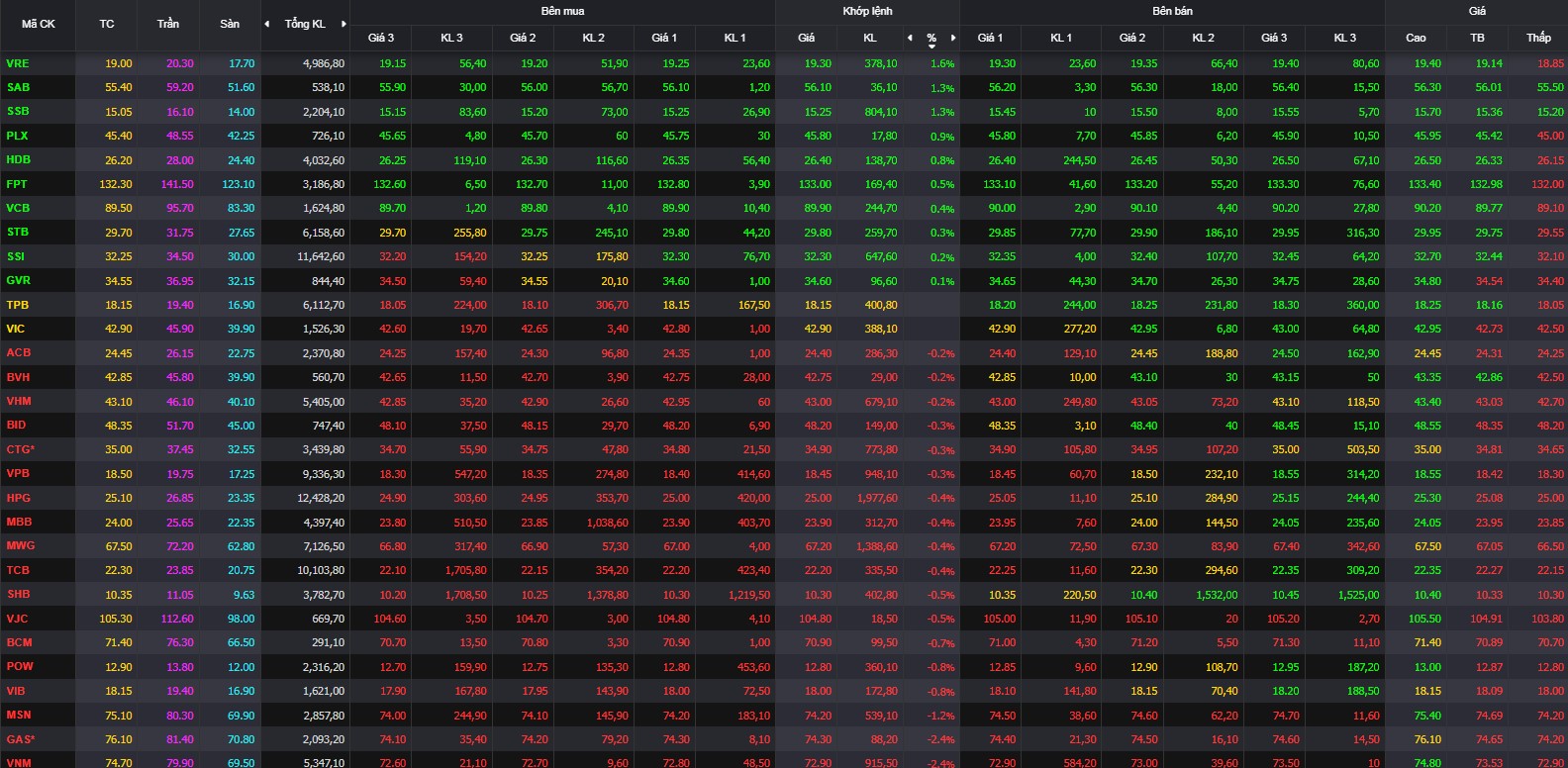Choose the MBB ticker symbol
The height and width of the screenshot is (768, 1568).
click(x=19, y=522)
